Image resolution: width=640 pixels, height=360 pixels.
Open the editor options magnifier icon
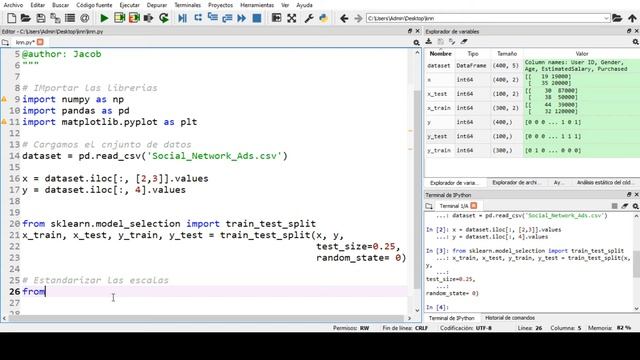coord(416,42)
